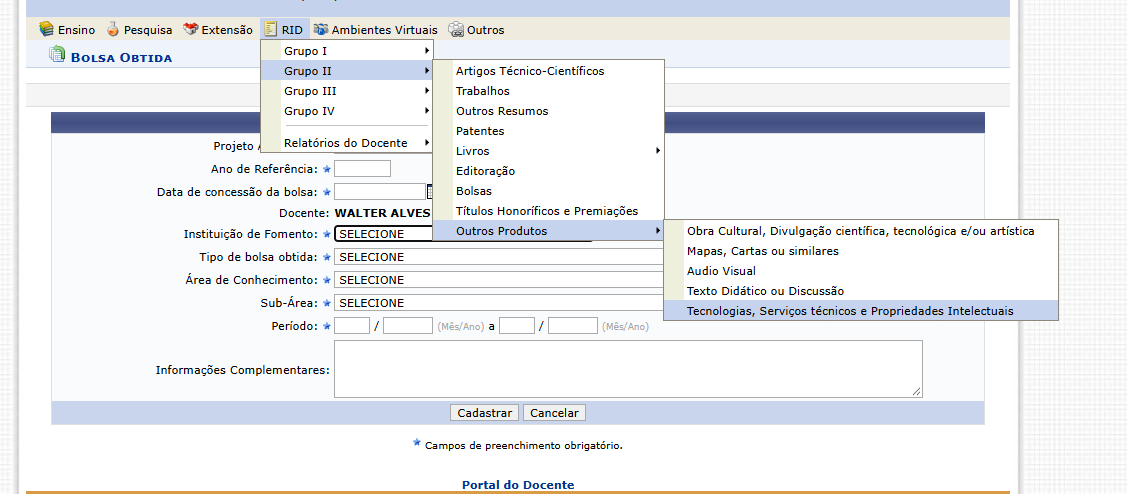Open Ambientes Virtuais menu

(x=375, y=29)
